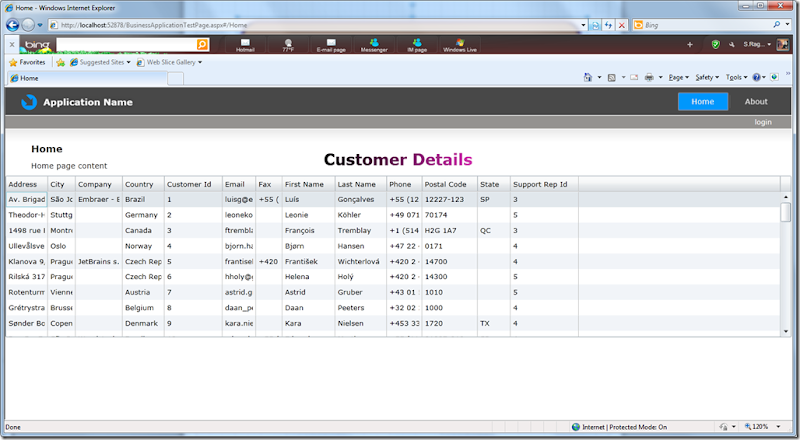
Task: Click the grid's scroll down arrow
Action: [x=786, y=331]
